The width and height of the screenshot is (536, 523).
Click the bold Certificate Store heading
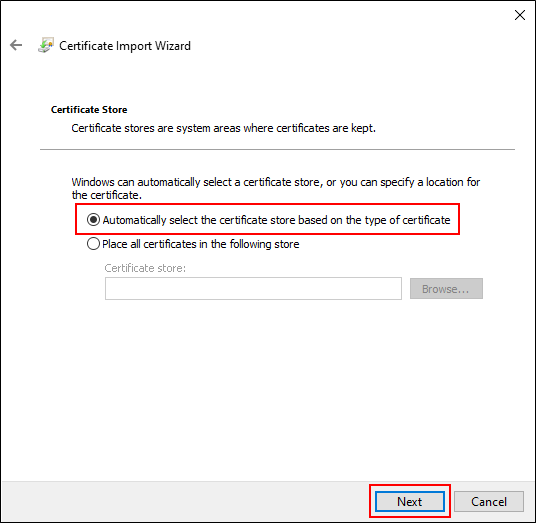coord(89,110)
